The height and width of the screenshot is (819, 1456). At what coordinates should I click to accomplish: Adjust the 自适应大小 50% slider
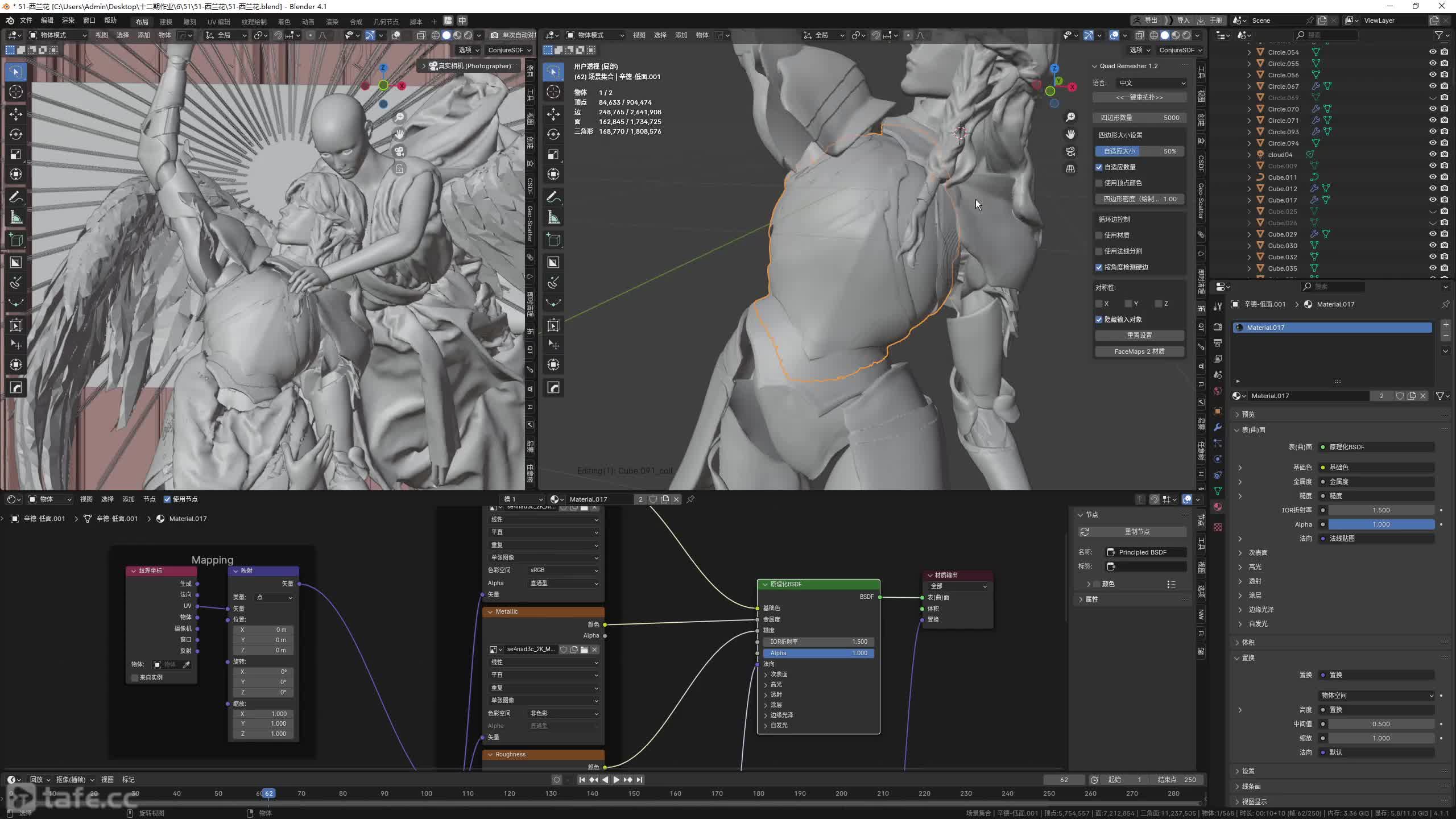point(1139,151)
